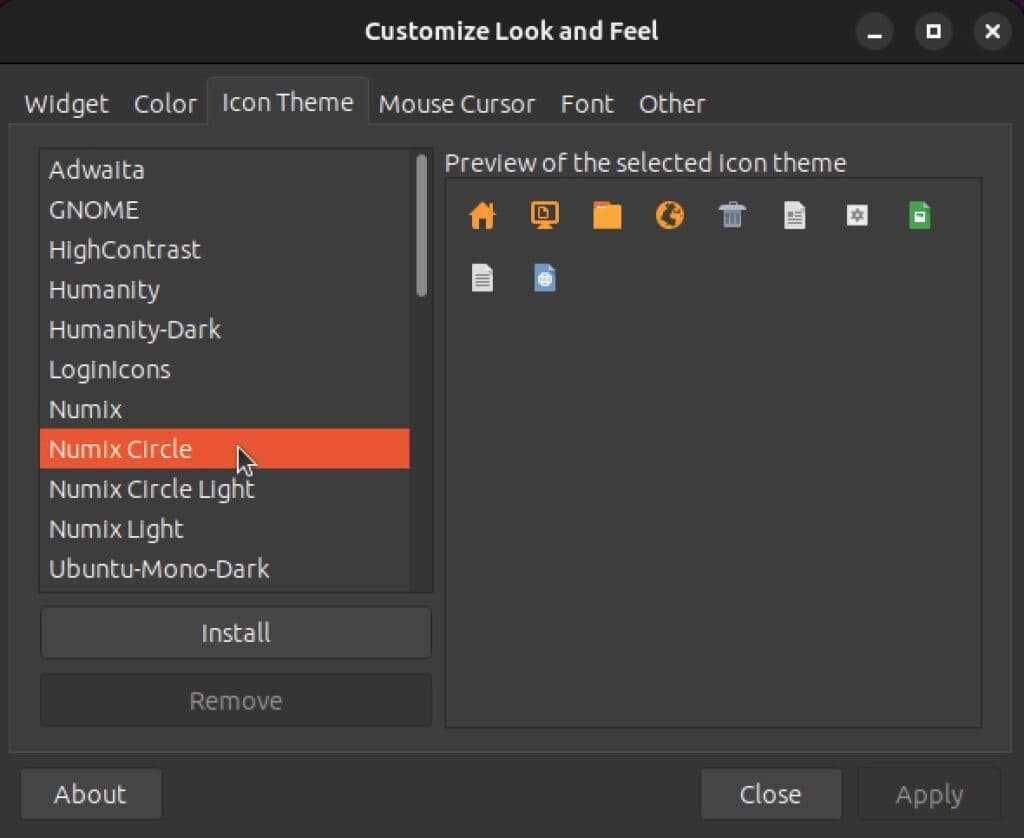Click the Close button at bottom
This screenshot has width=1024, height=838.
pos(771,794)
